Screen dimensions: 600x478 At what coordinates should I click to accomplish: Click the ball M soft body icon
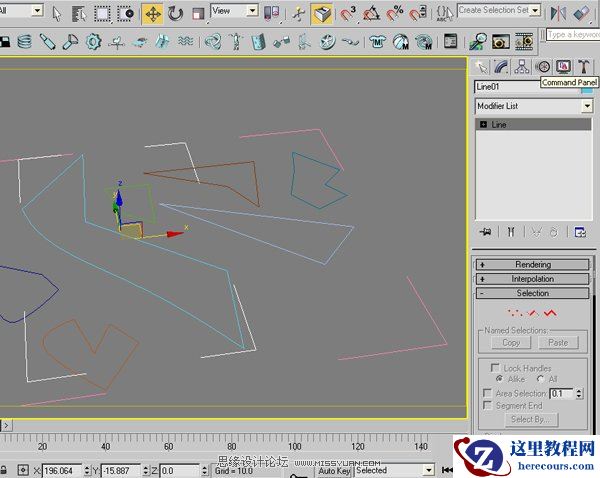400,42
